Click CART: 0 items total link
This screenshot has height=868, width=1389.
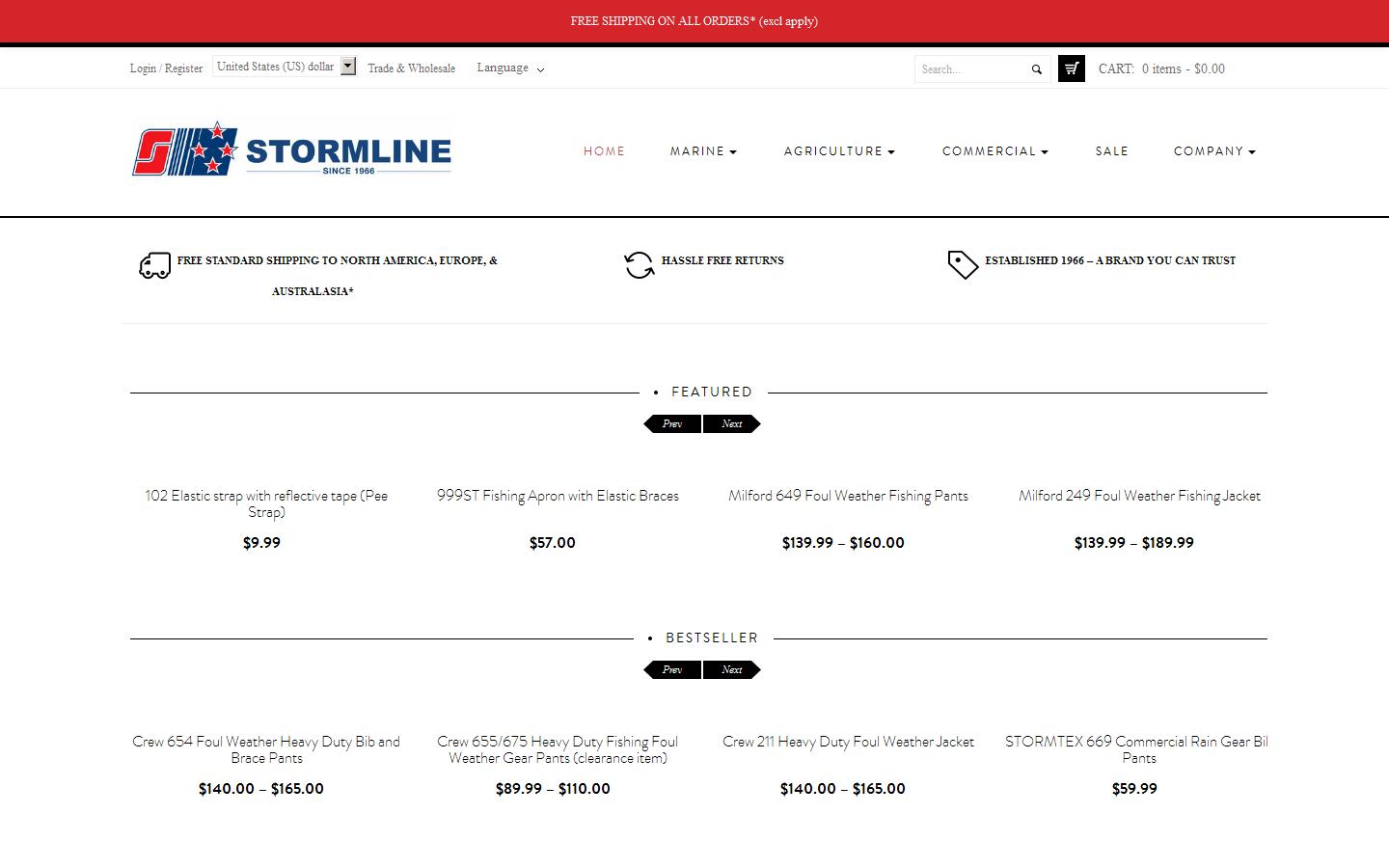[x=1160, y=68]
